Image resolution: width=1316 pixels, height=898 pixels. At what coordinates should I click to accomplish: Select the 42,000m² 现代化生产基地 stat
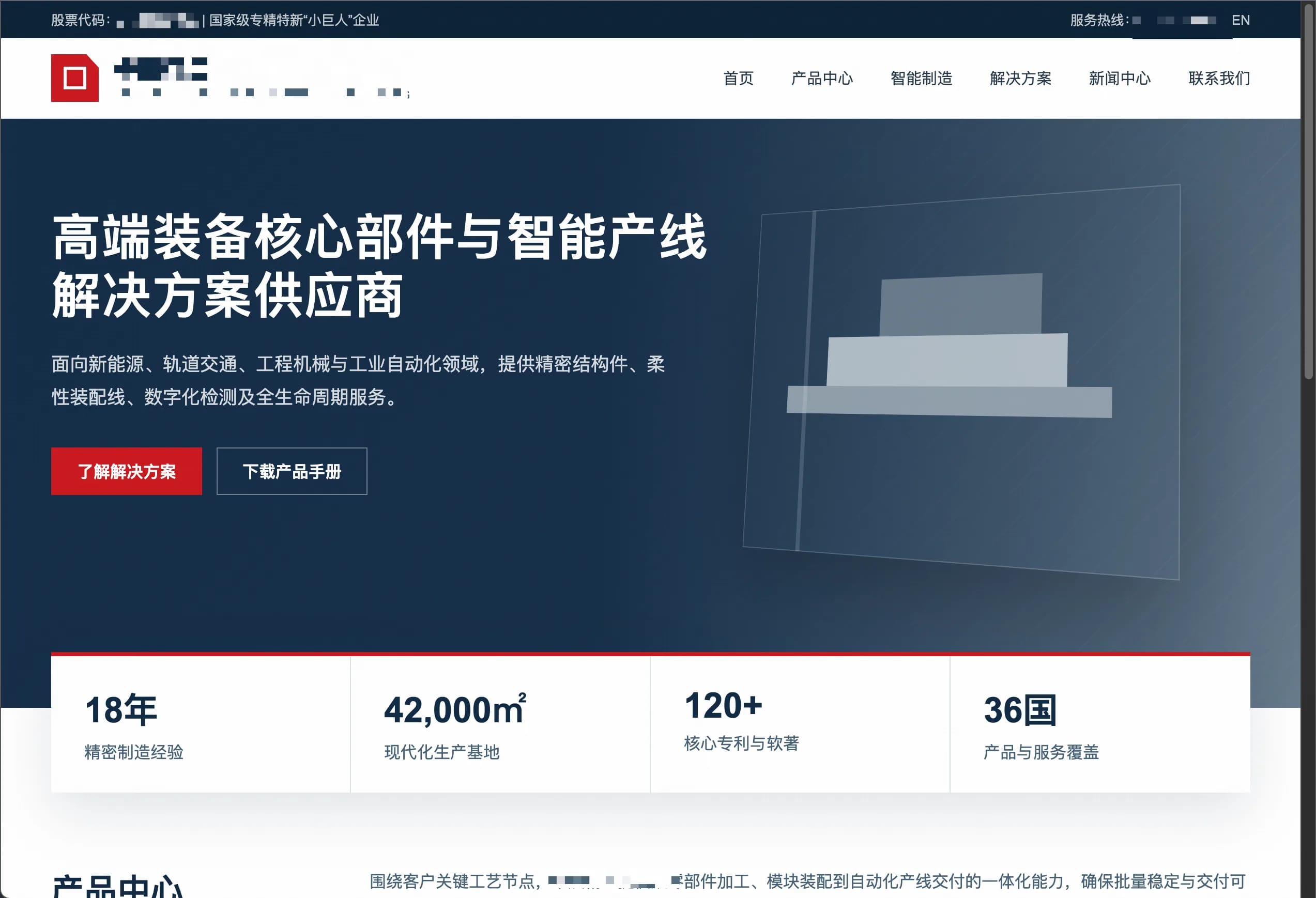[500, 725]
